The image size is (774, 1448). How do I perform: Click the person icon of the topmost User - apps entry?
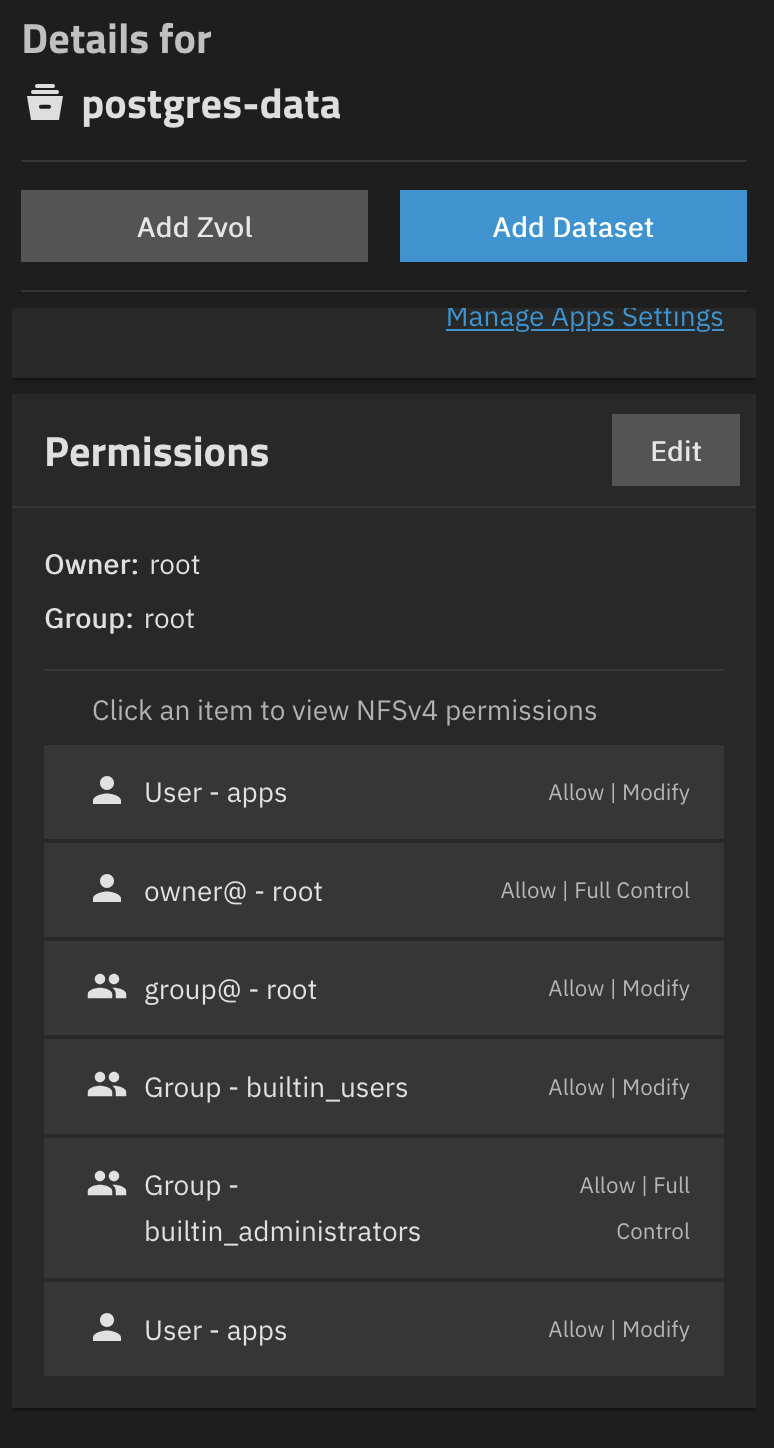click(x=106, y=792)
